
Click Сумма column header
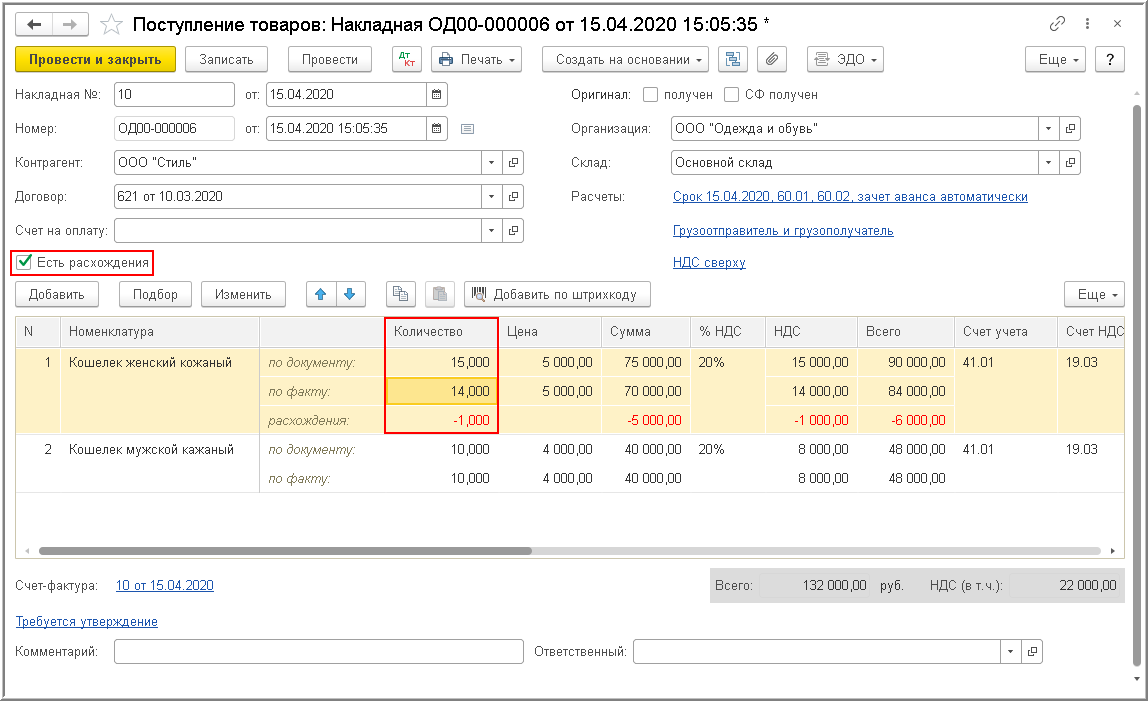(645, 332)
